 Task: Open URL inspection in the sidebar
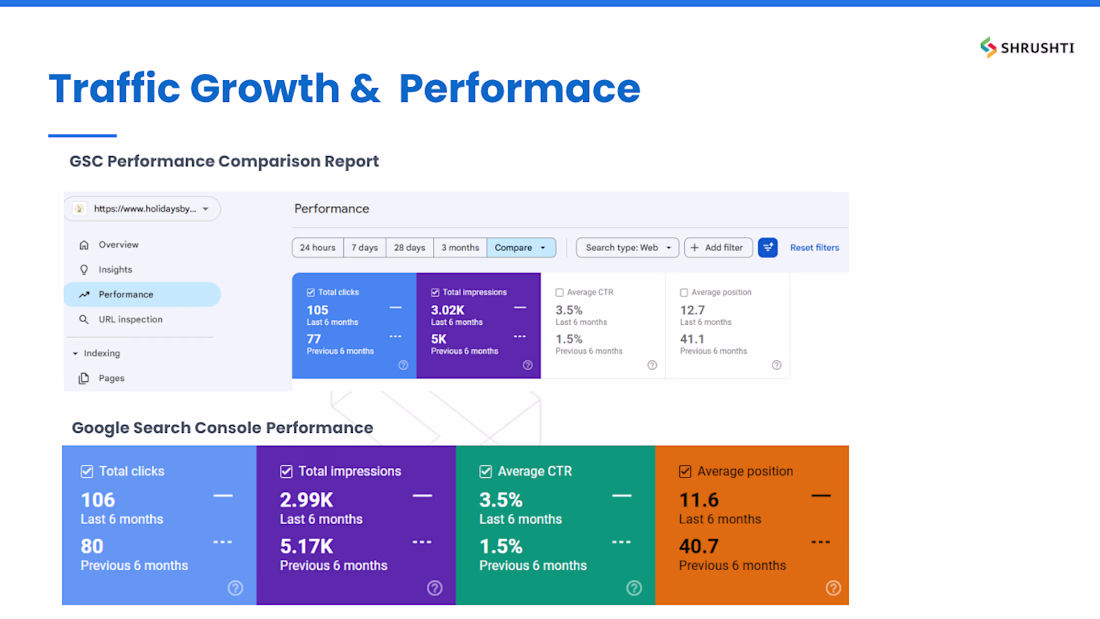tap(142, 319)
